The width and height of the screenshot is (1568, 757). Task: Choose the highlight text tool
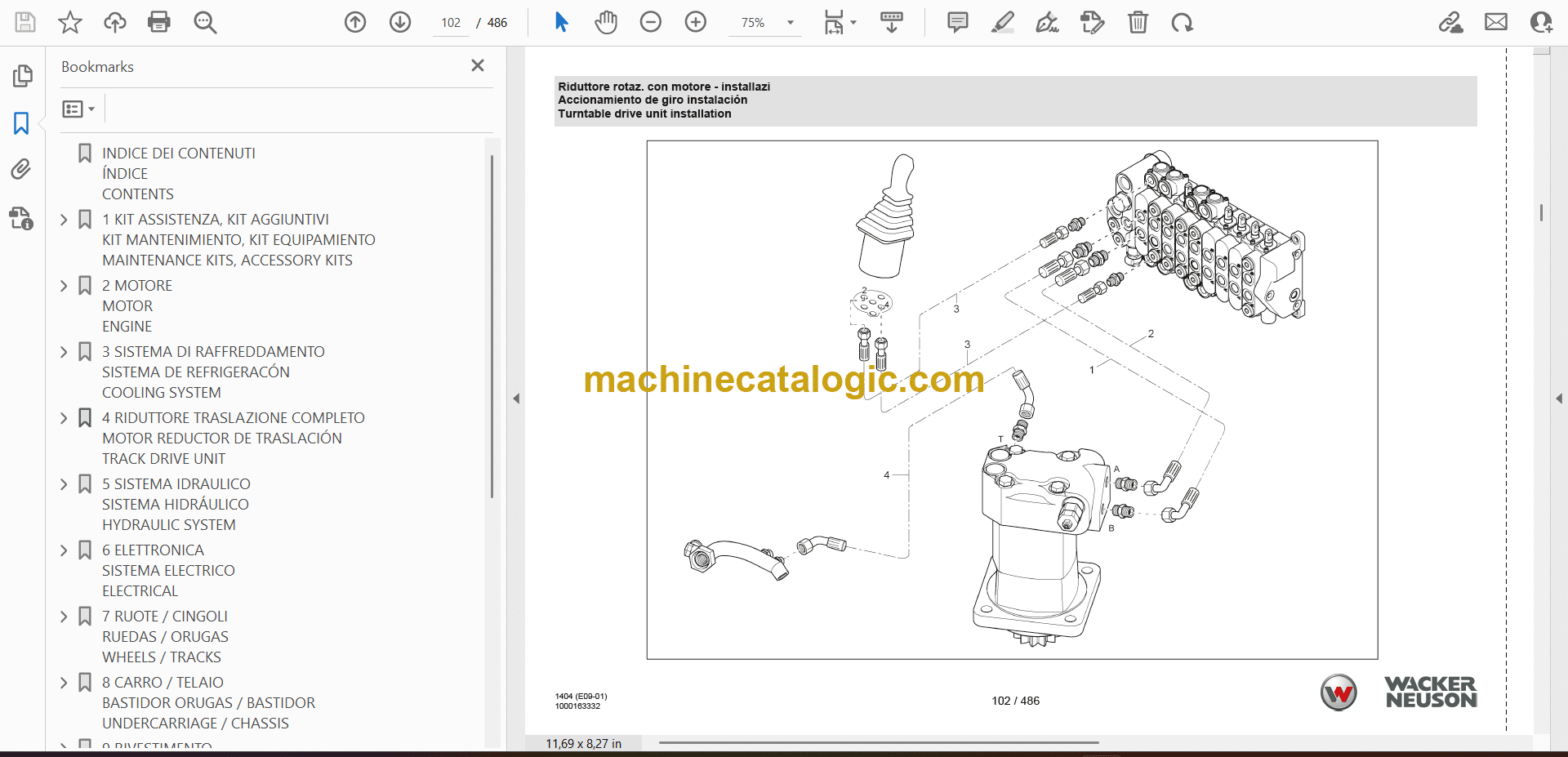1002,22
